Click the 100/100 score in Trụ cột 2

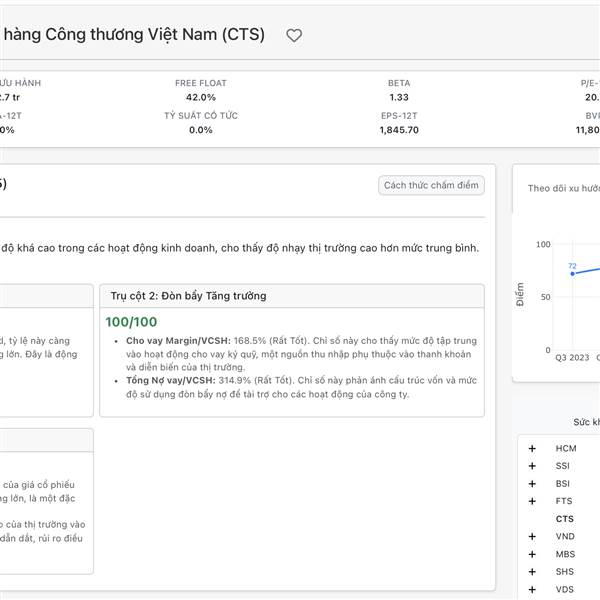click(x=131, y=322)
